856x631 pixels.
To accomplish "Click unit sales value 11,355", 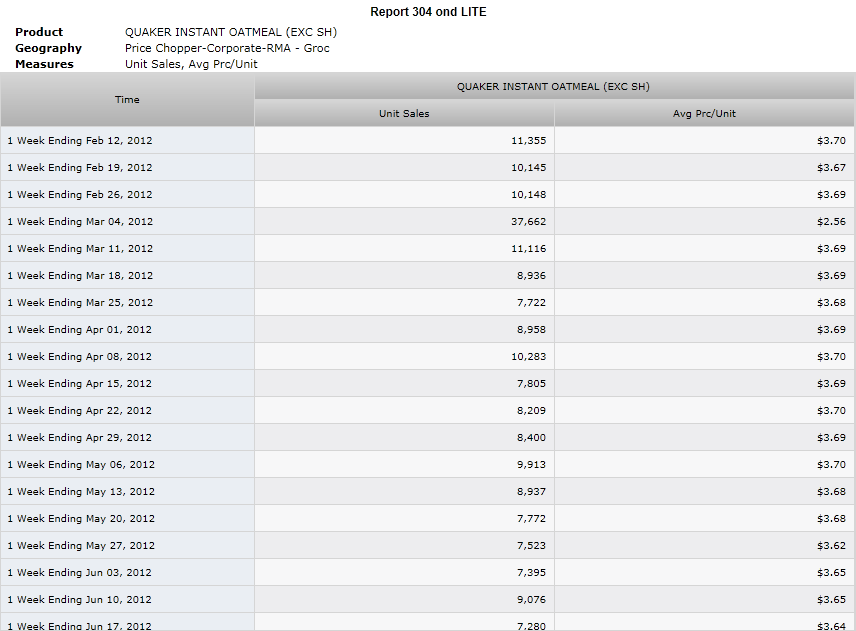I will tap(528, 140).
